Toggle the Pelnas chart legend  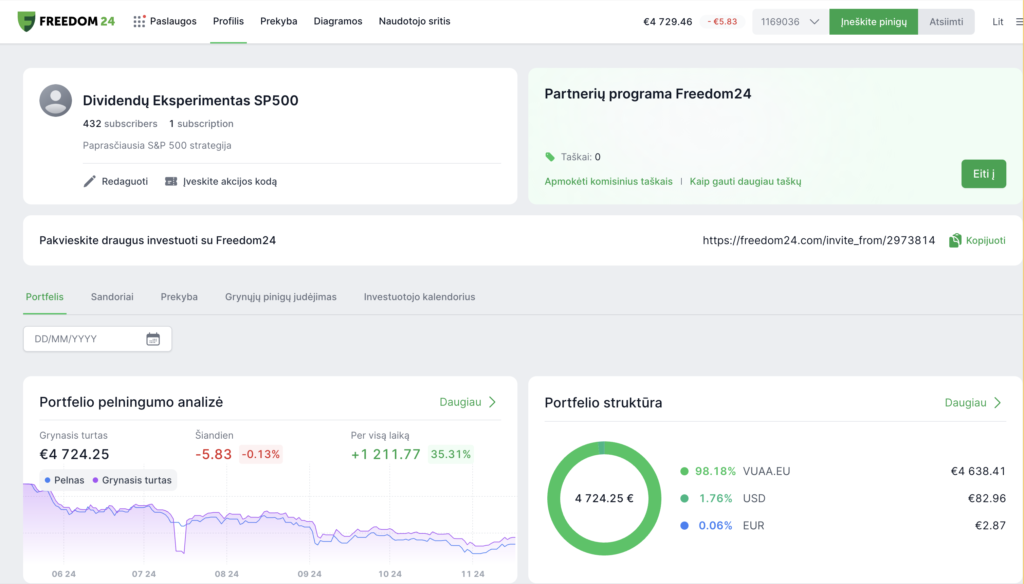pos(64,480)
